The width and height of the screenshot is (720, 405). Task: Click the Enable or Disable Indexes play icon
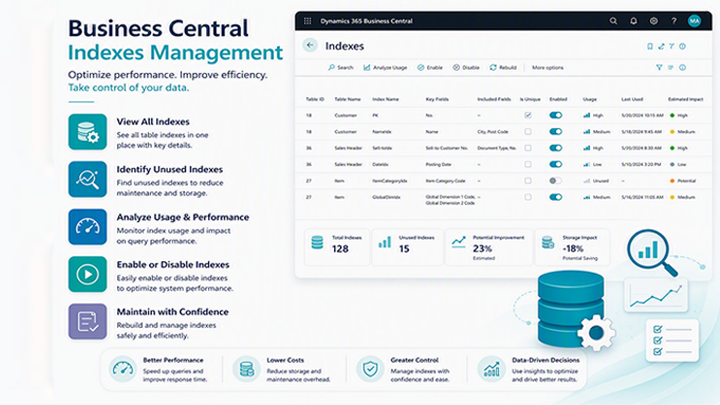88,275
